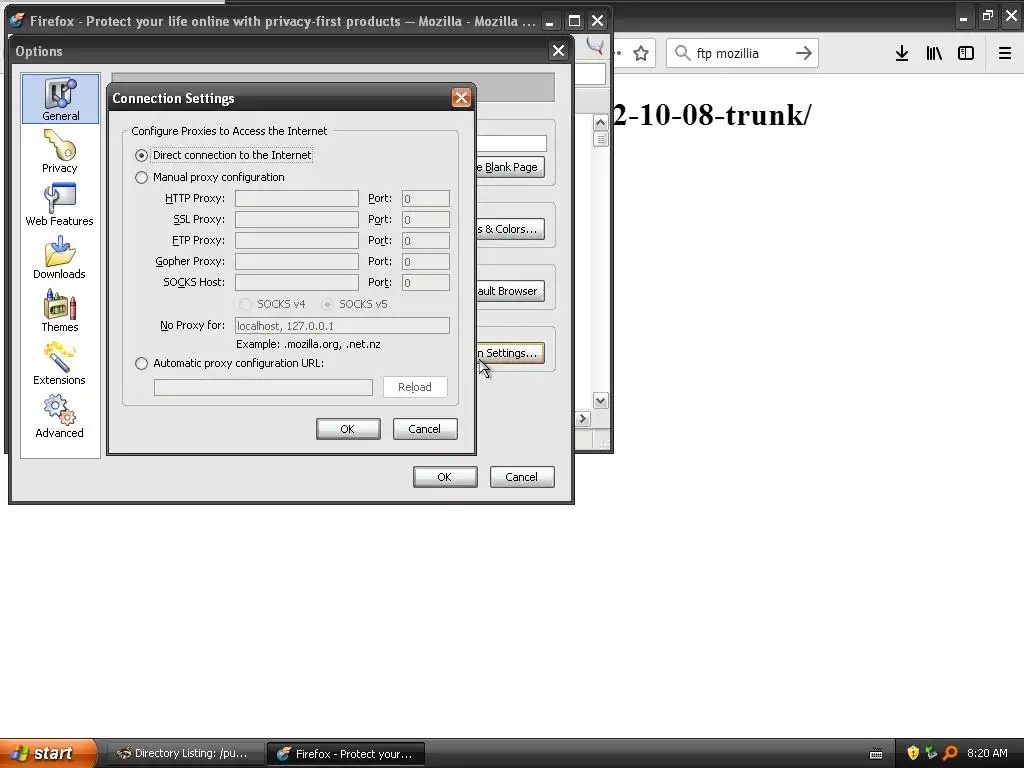Click the No Proxy for field
This screenshot has width=1024, height=768.
(342, 325)
